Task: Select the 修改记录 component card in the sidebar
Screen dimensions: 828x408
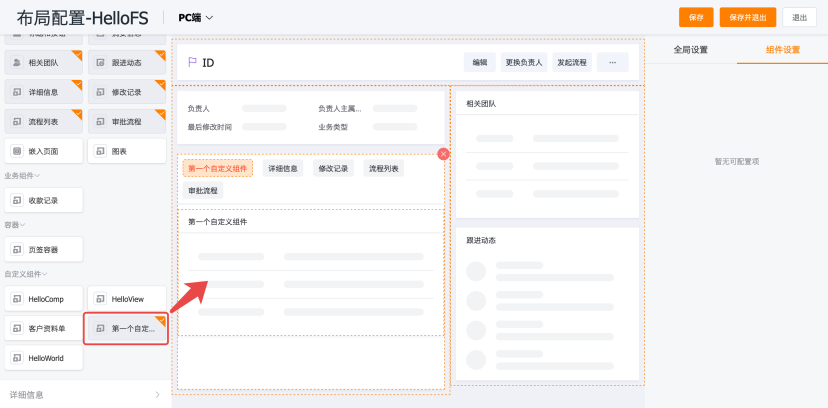Action: pos(127,92)
